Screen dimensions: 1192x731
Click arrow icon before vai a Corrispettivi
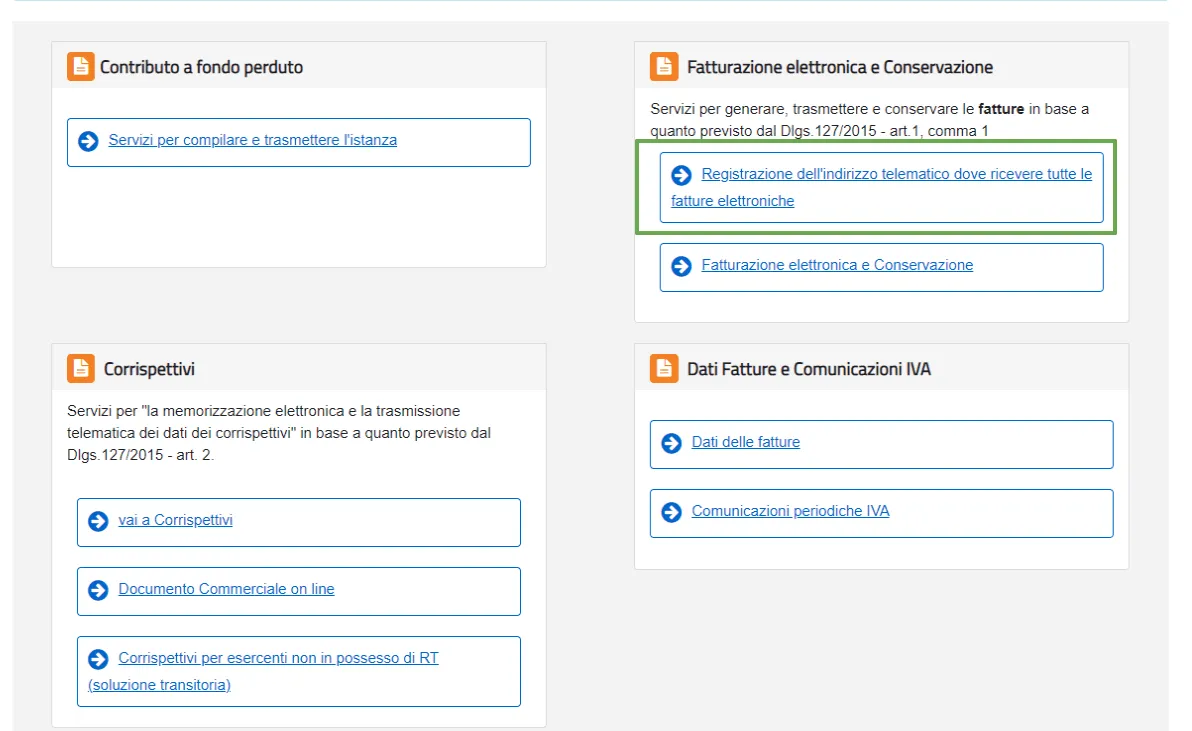pyautogui.click(x=98, y=521)
